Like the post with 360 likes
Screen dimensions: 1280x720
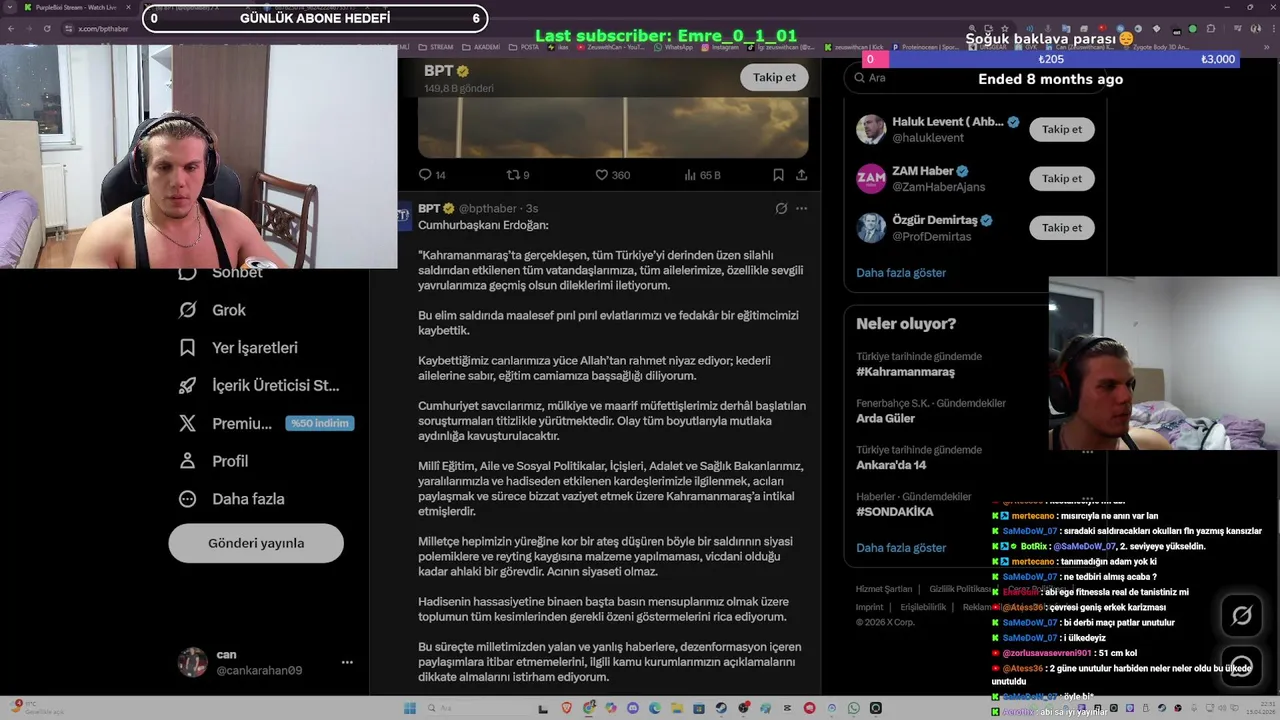612,175
